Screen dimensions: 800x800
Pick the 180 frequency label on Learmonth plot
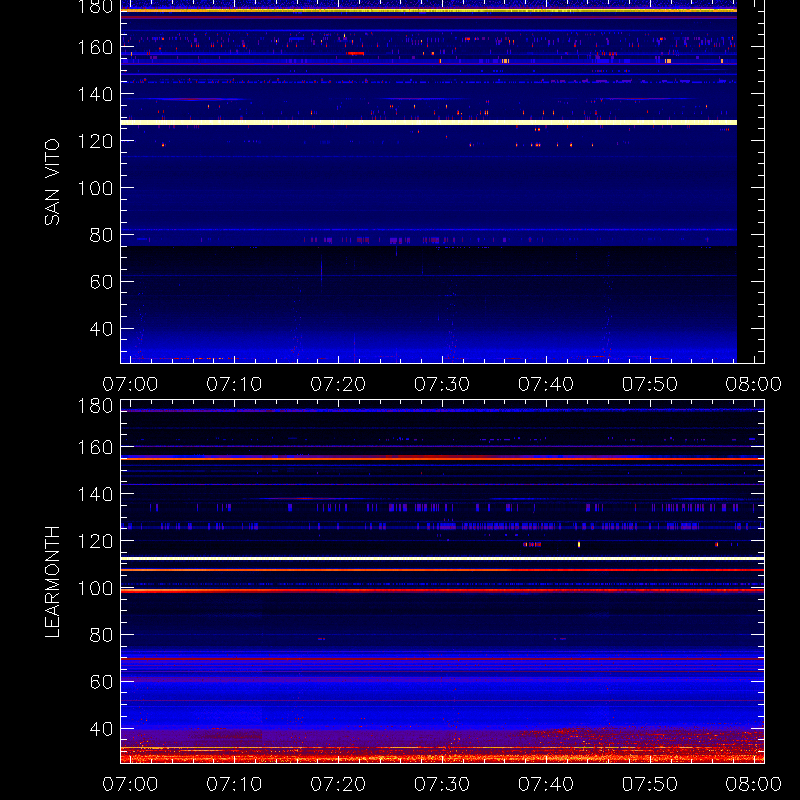click(x=95, y=406)
